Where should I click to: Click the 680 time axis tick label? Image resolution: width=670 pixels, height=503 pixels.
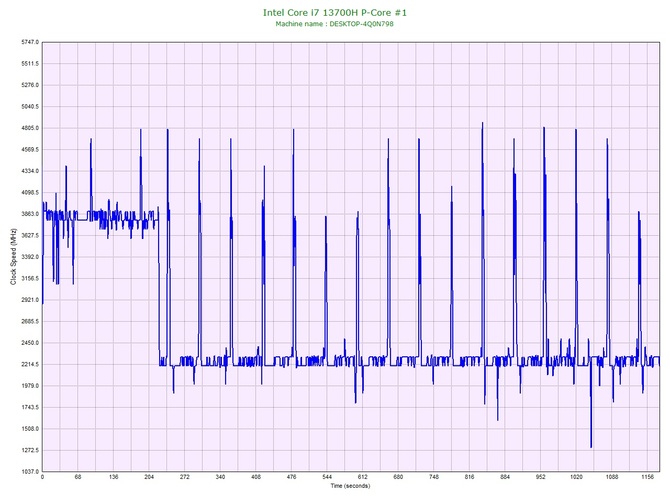[x=398, y=477]
